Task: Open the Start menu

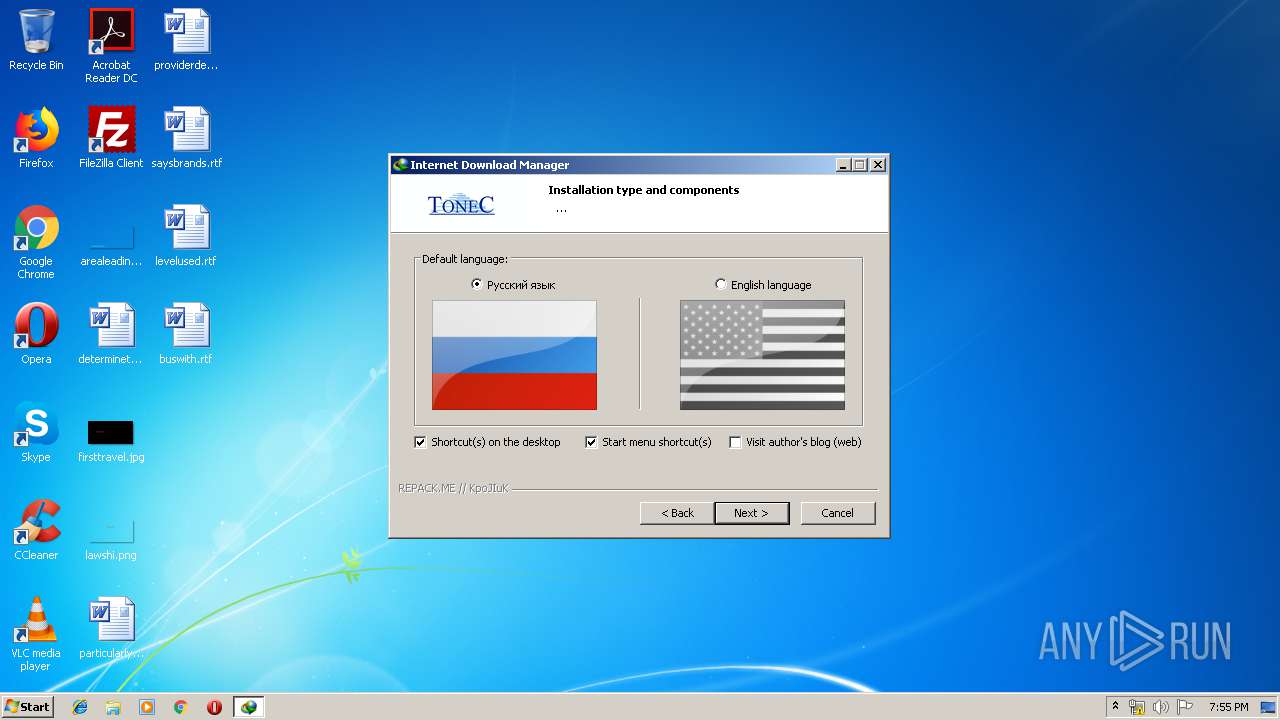Action: tap(27, 707)
